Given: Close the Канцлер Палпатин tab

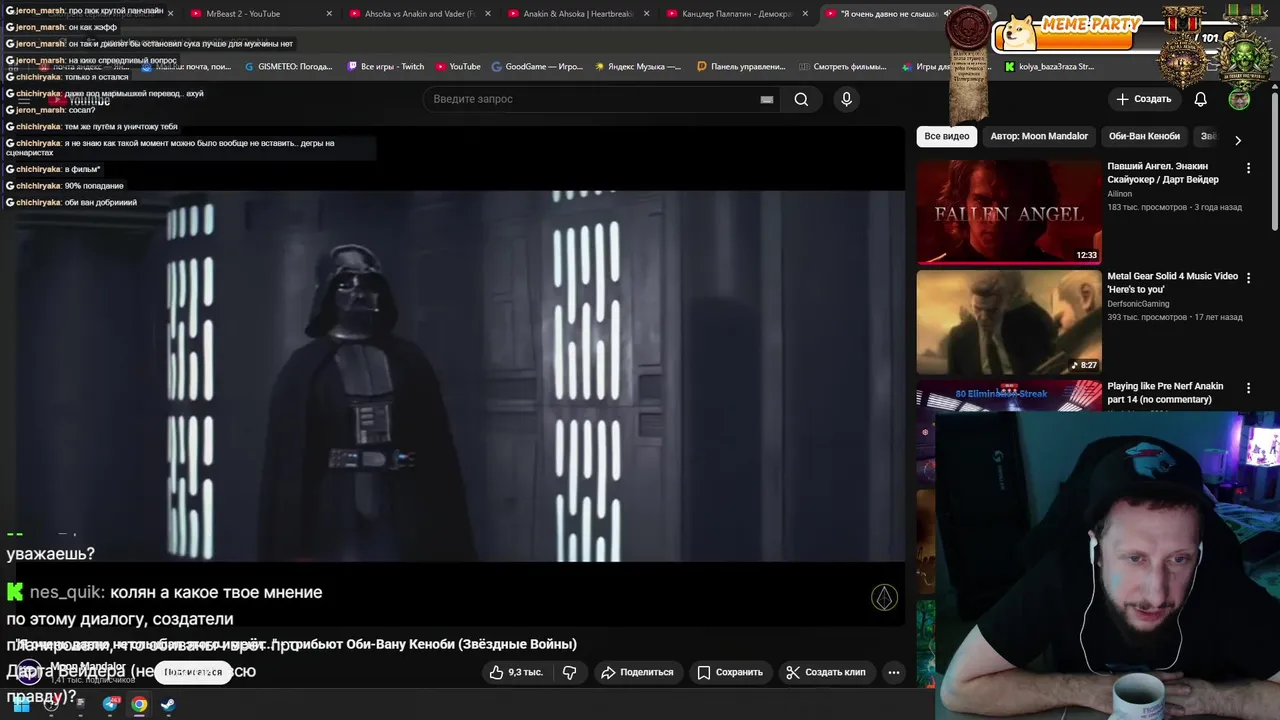Looking at the screenshot, I should click(805, 14).
